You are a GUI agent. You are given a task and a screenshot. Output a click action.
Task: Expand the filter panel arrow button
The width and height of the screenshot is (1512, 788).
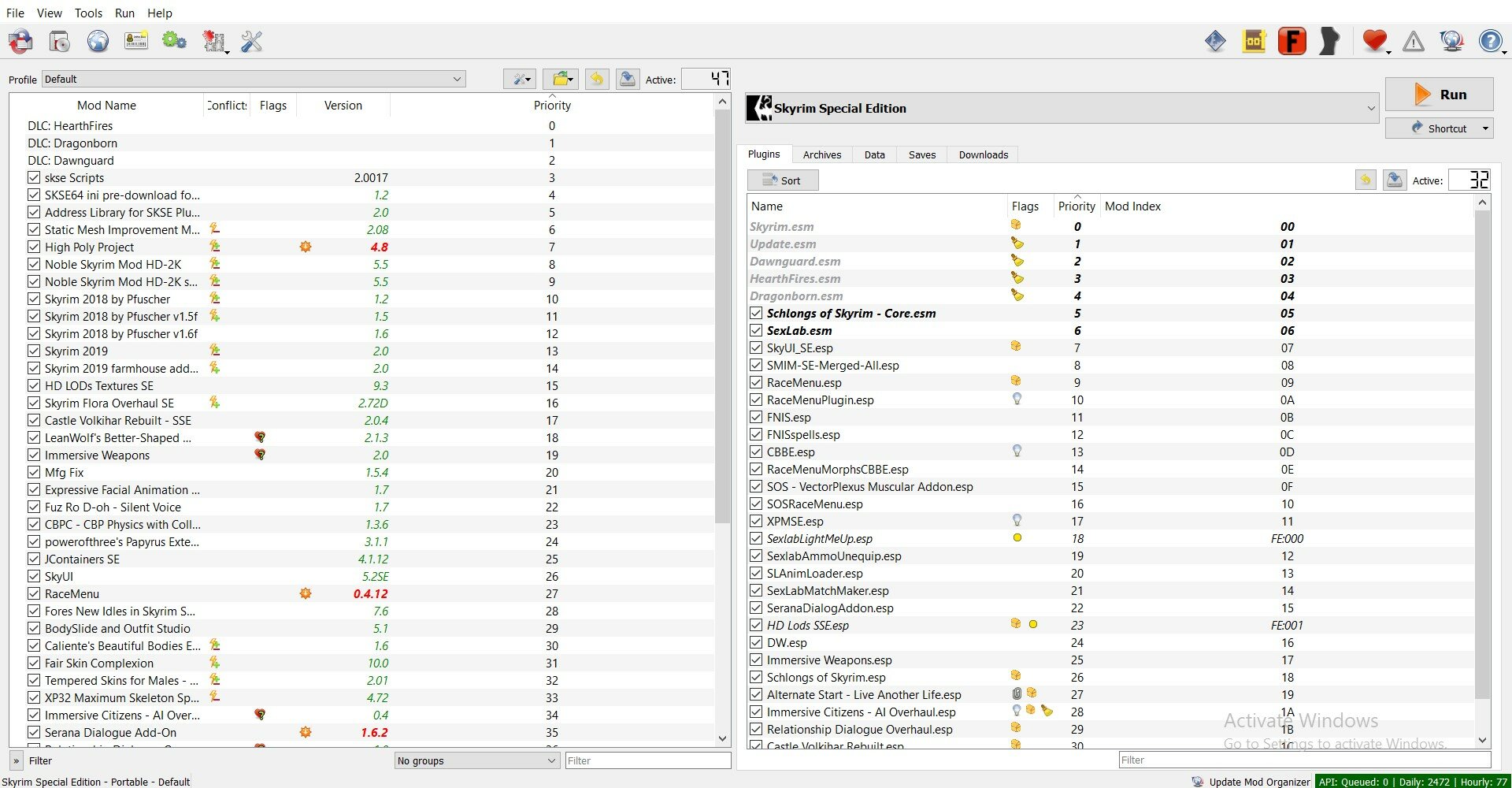(x=16, y=760)
